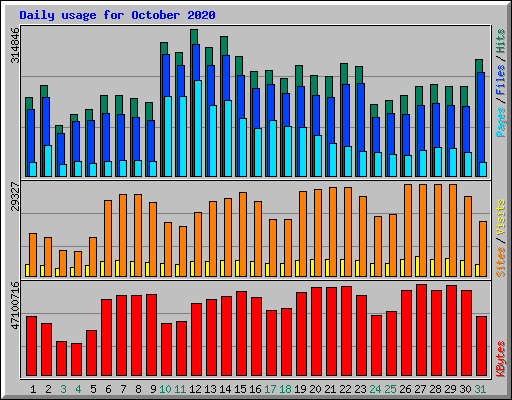The height and width of the screenshot is (400, 512).
Task: Click day label '29' on the x-axis
Action: tap(450, 389)
